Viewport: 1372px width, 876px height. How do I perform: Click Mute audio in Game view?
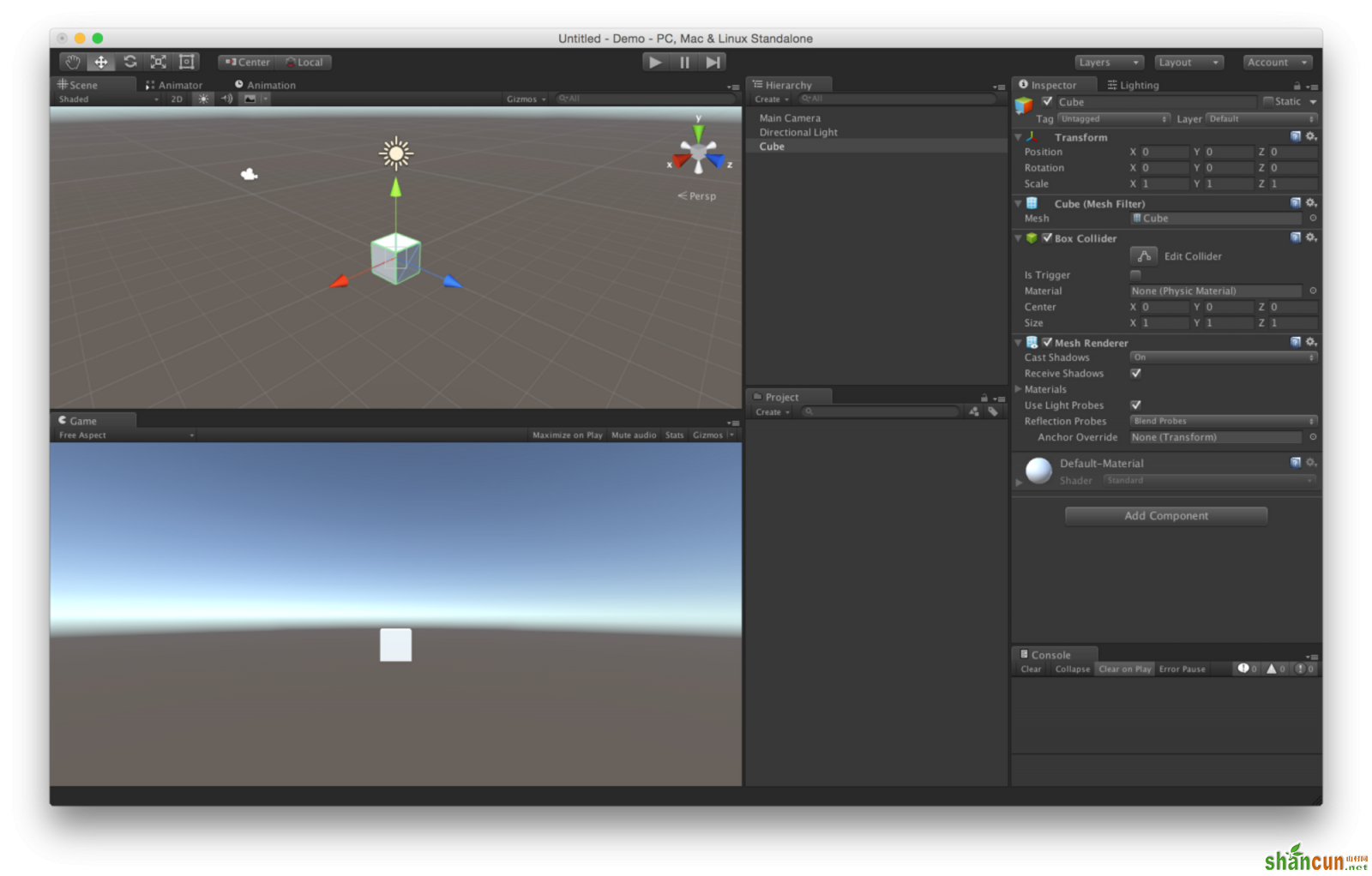click(634, 435)
